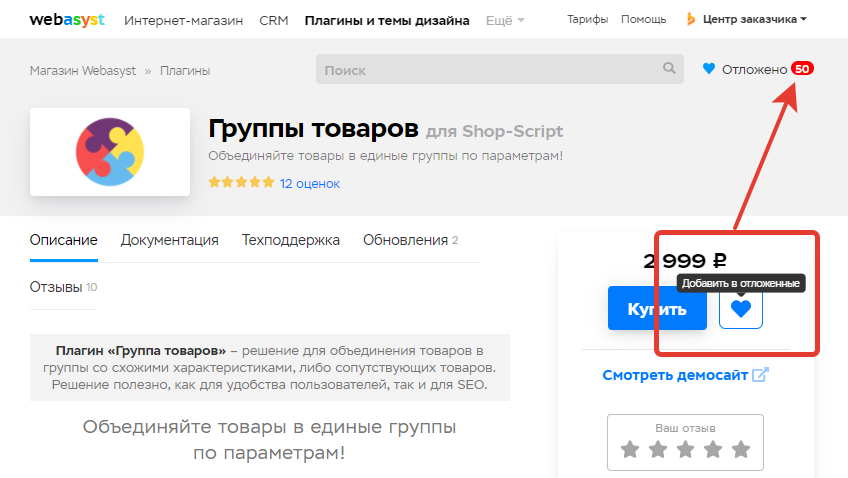This screenshot has width=848, height=478.
Task: Expand the Ещё menu
Action: coord(505,21)
